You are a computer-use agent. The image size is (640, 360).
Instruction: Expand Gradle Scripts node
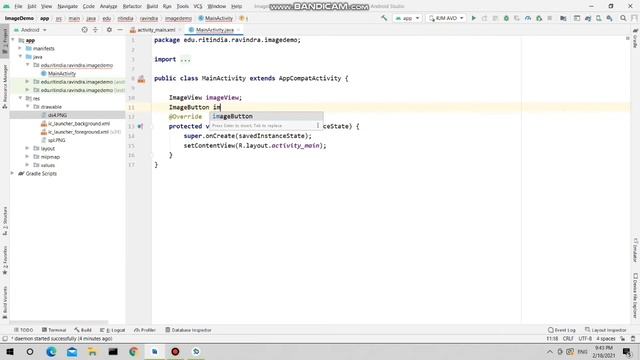pos(13,173)
